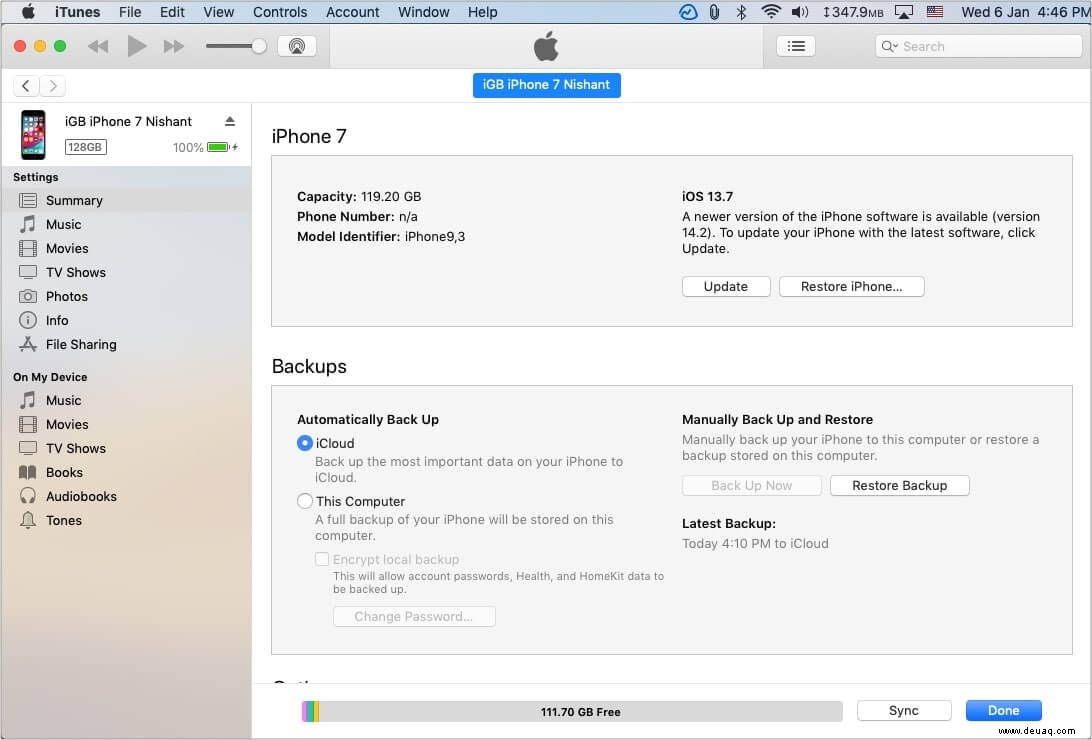Adjust the volume slider knob
This screenshot has width=1092, height=740.
click(259, 47)
